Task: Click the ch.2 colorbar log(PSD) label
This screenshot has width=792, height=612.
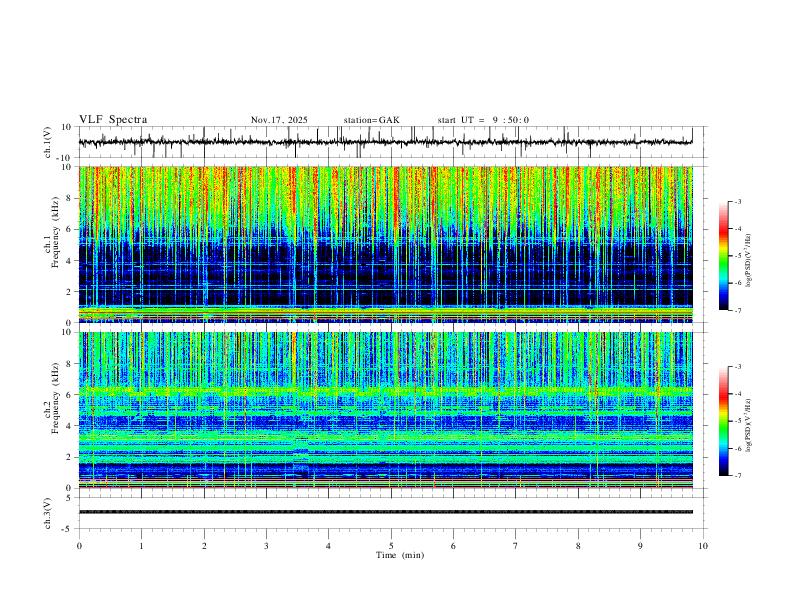Action: (x=749, y=425)
